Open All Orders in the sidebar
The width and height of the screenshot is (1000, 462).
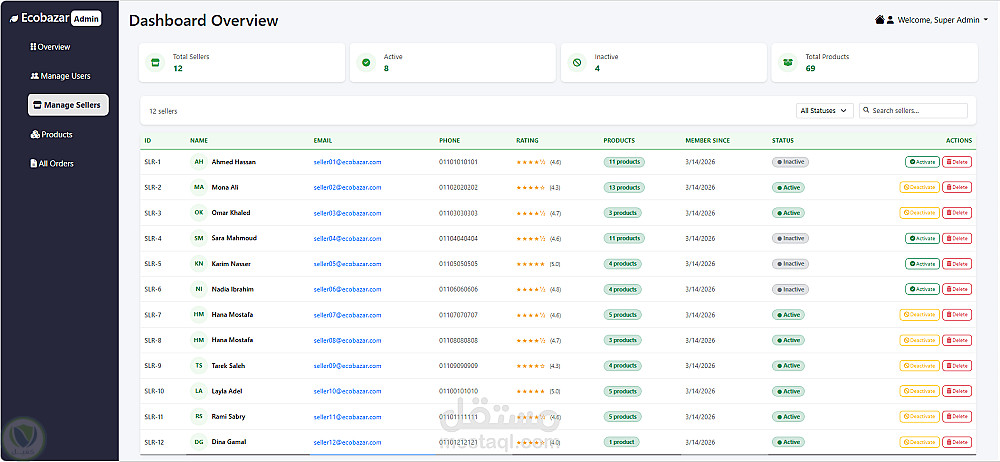point(52,164)
